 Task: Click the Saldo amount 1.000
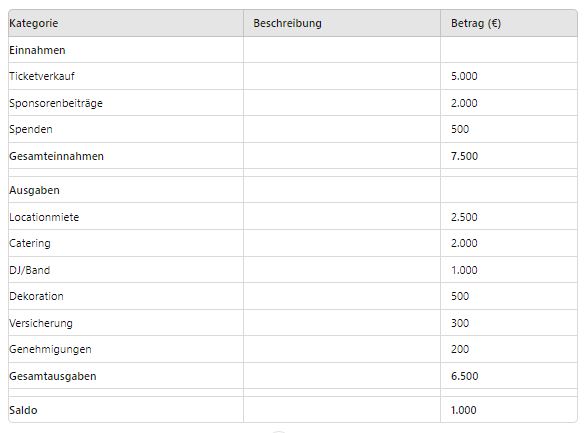pyautogui.click(x=463, y=410)
